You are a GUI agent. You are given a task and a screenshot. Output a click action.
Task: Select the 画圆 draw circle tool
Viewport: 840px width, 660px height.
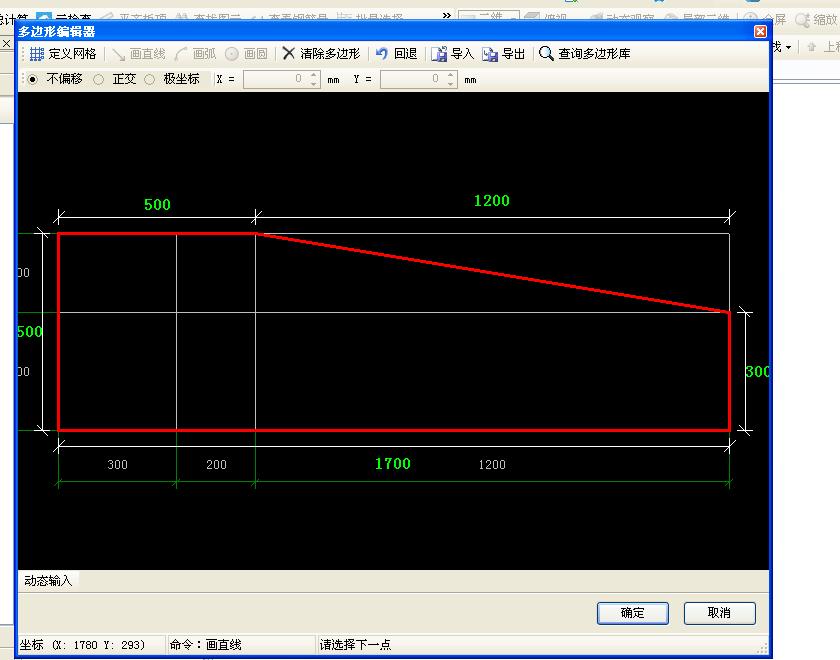[246, 54]
